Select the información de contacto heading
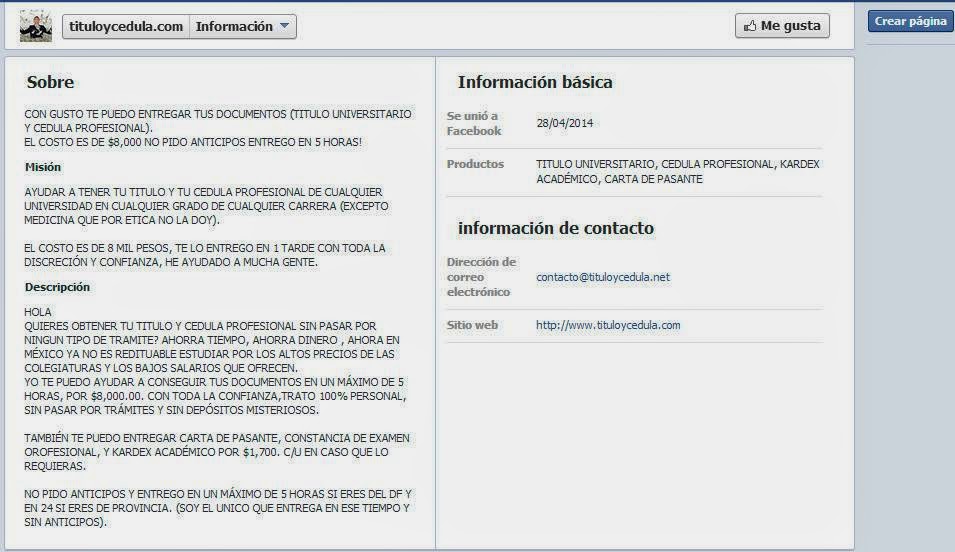Image resolution: width=955 pixels, height=552 pixels. pyautogui.click(x=555, y=228)
